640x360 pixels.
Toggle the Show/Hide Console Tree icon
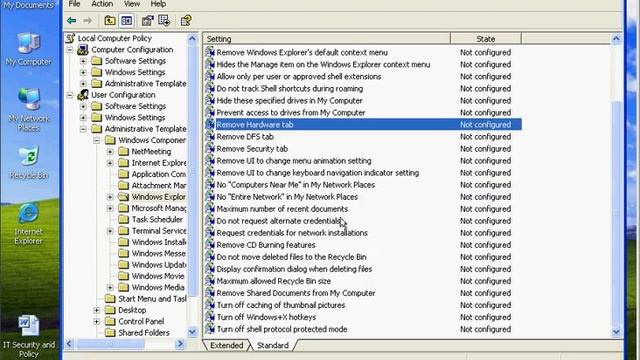pyautogui.click(x=127, y=20)
